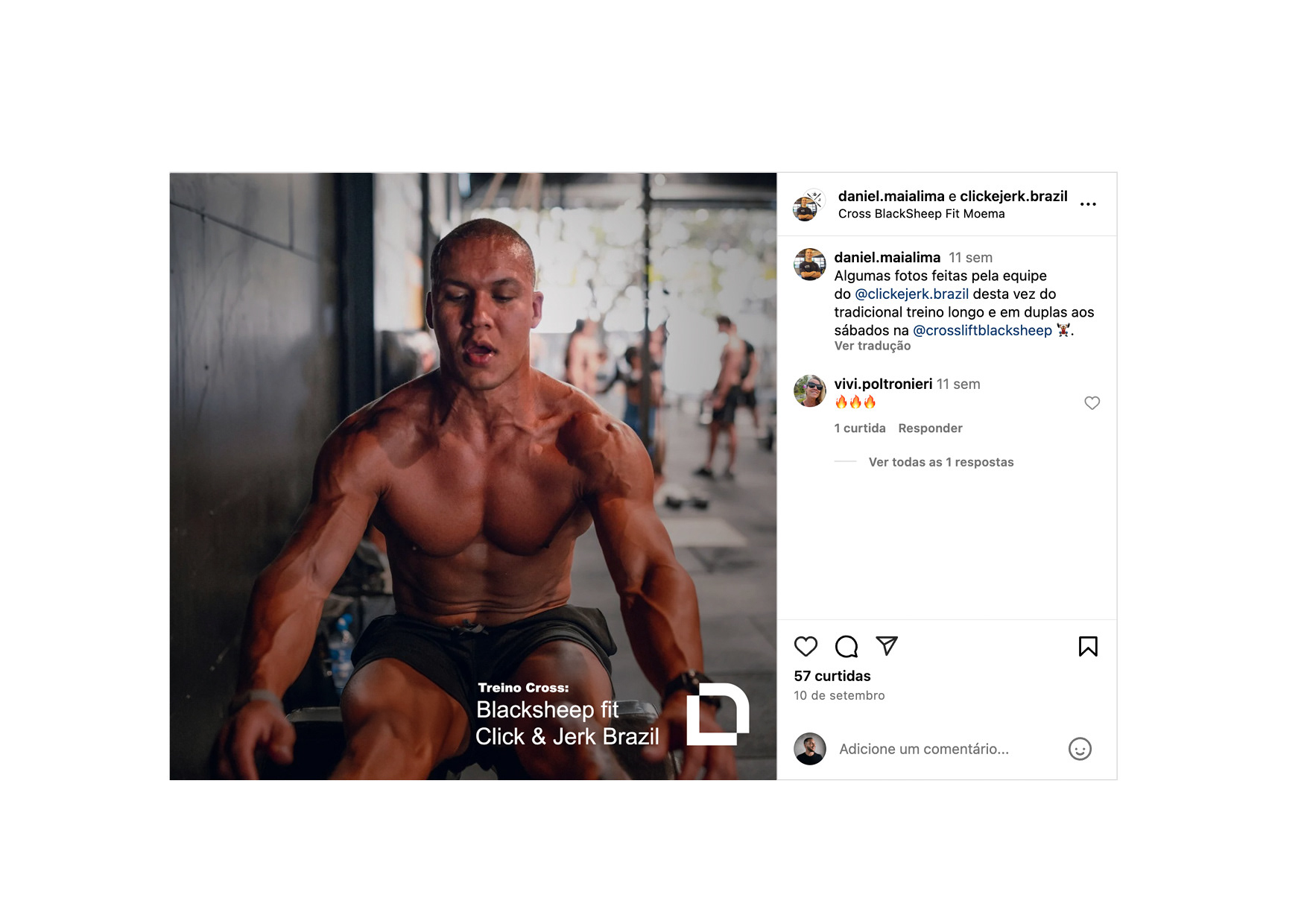
Task: Click the post header profile avatar
Action: 808,205
